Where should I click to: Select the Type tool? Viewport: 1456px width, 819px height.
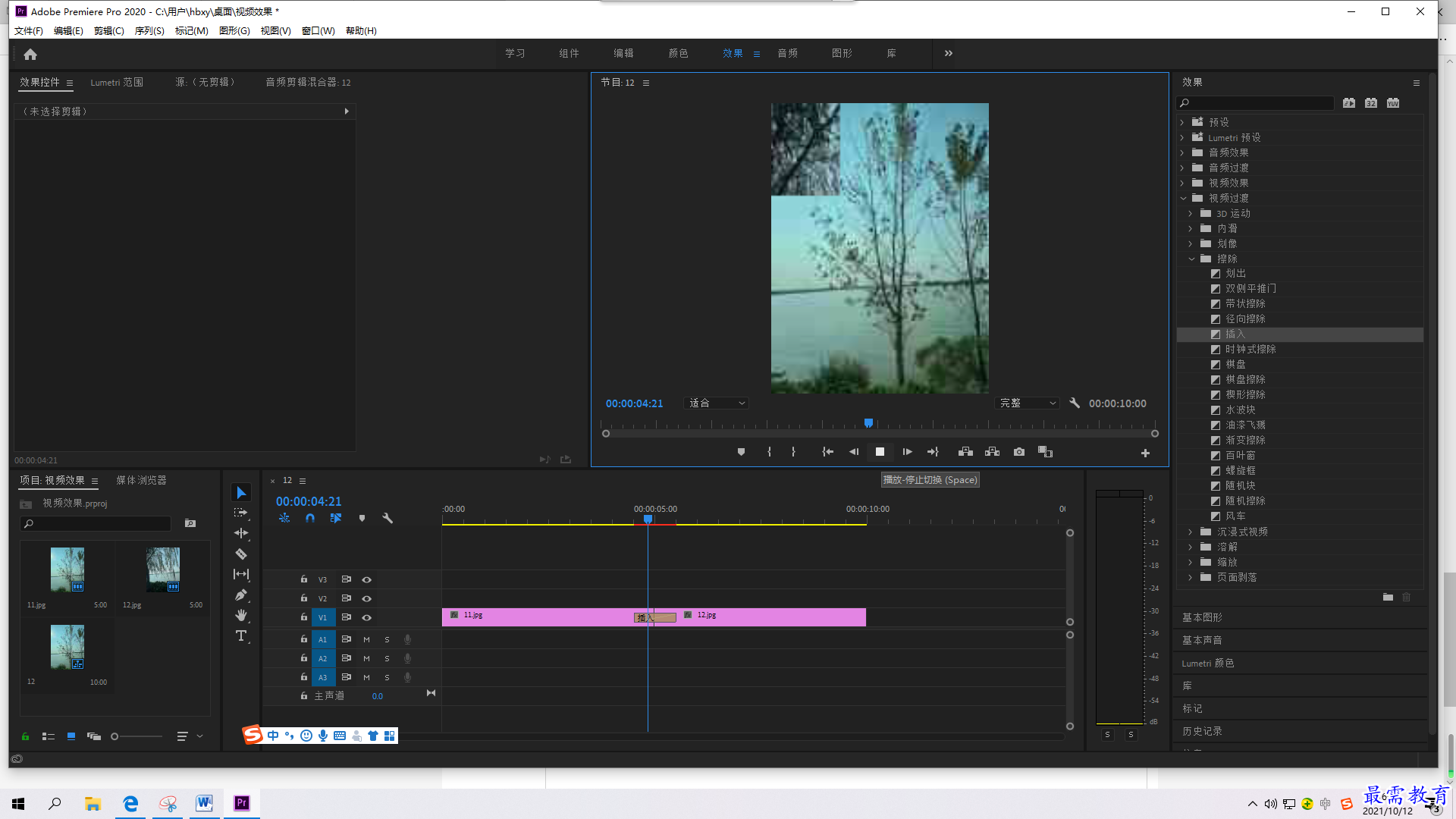pyautogui.click(x=241, y=635)
